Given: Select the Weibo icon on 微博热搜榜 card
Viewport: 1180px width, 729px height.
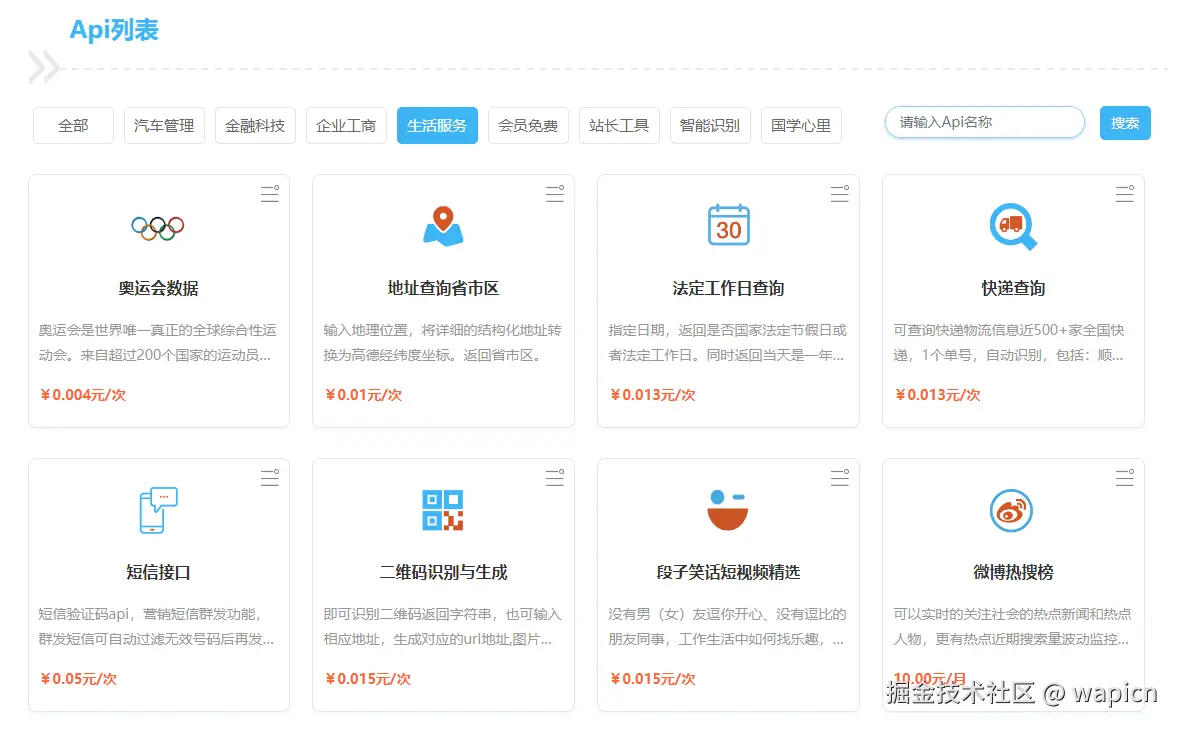Looking at the screenshot, I should pos(1012,510).
